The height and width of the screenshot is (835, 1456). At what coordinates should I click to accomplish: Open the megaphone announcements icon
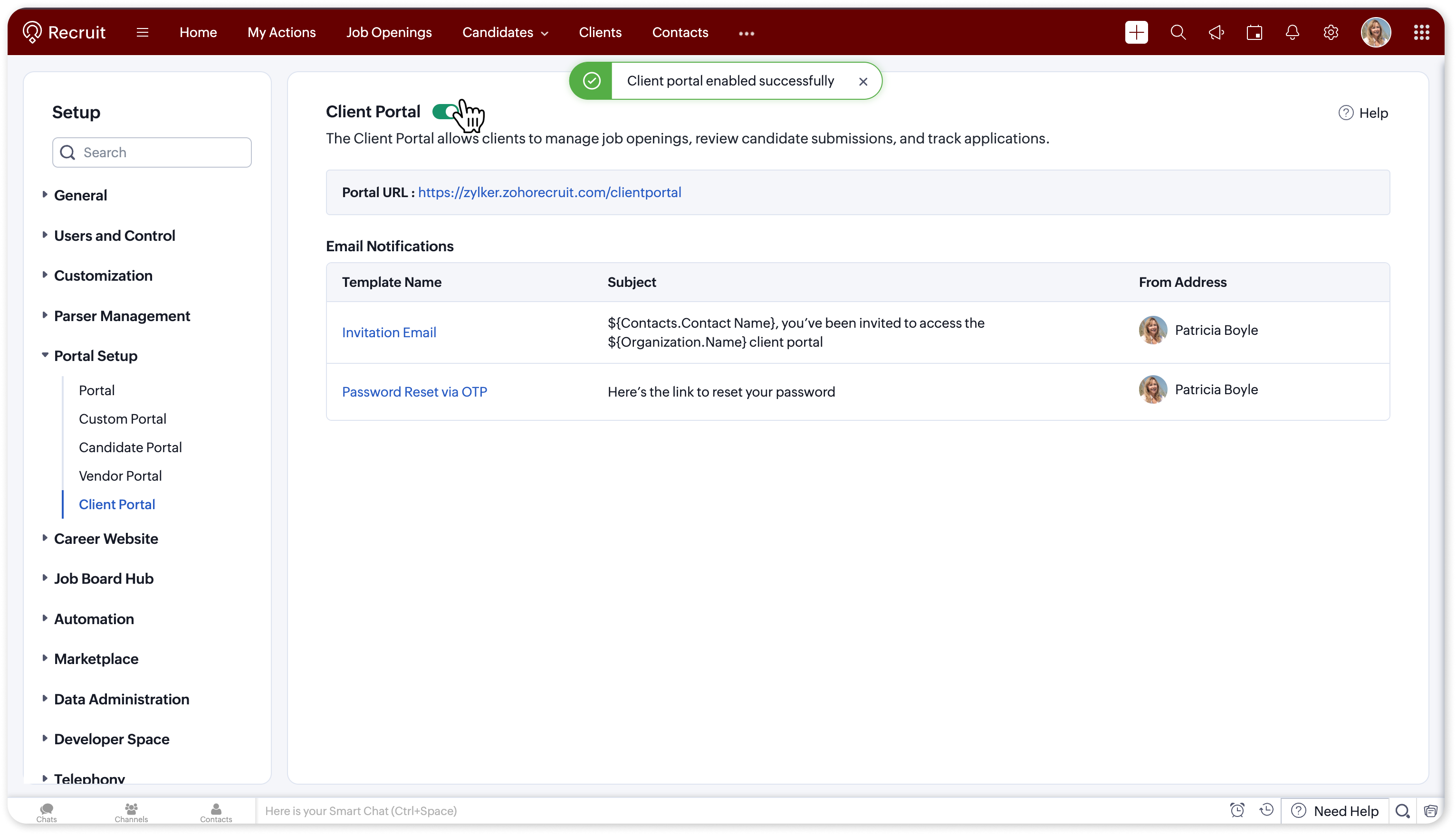[1216, 33]
